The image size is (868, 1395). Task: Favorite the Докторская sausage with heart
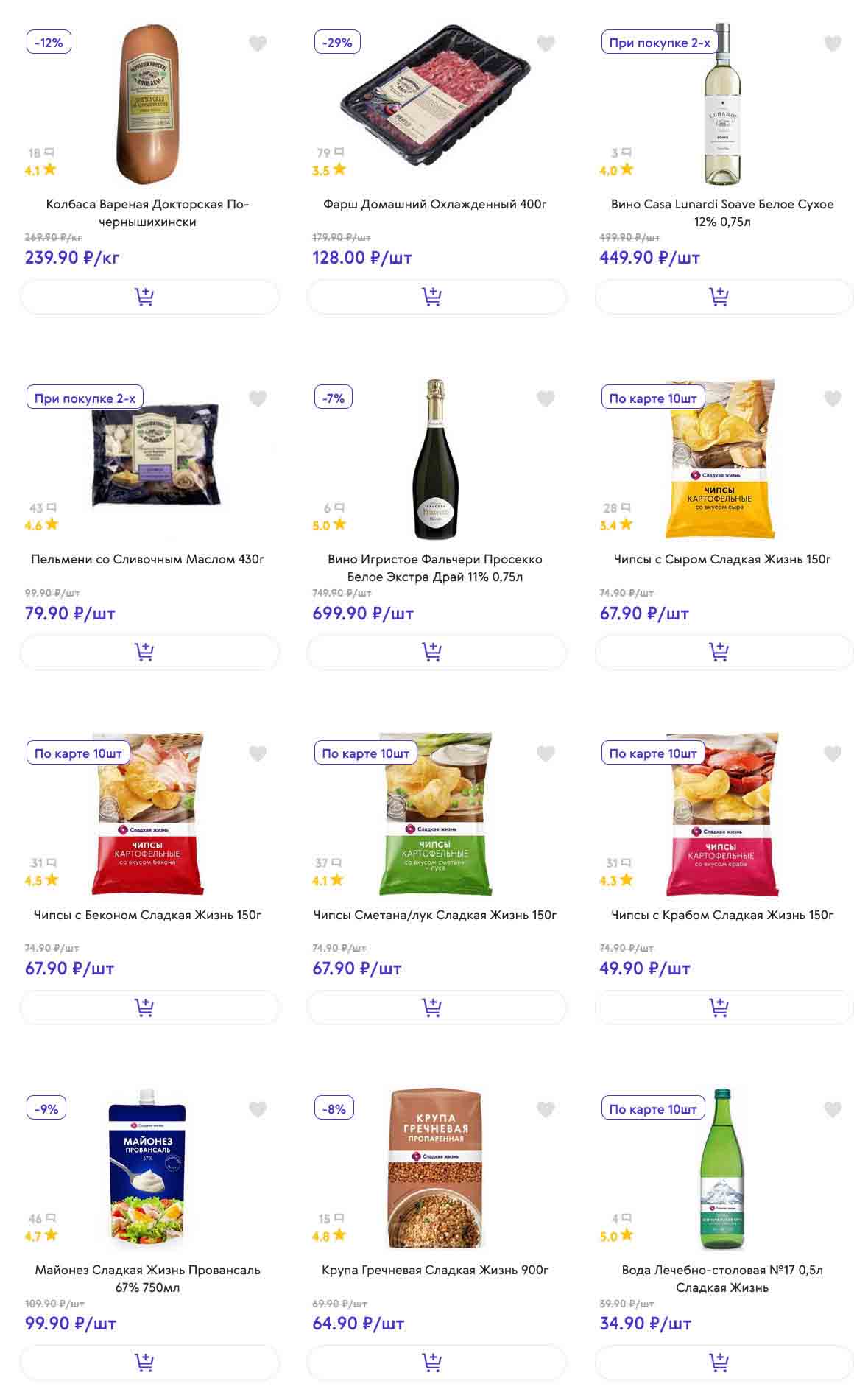(x=258, y=43)
